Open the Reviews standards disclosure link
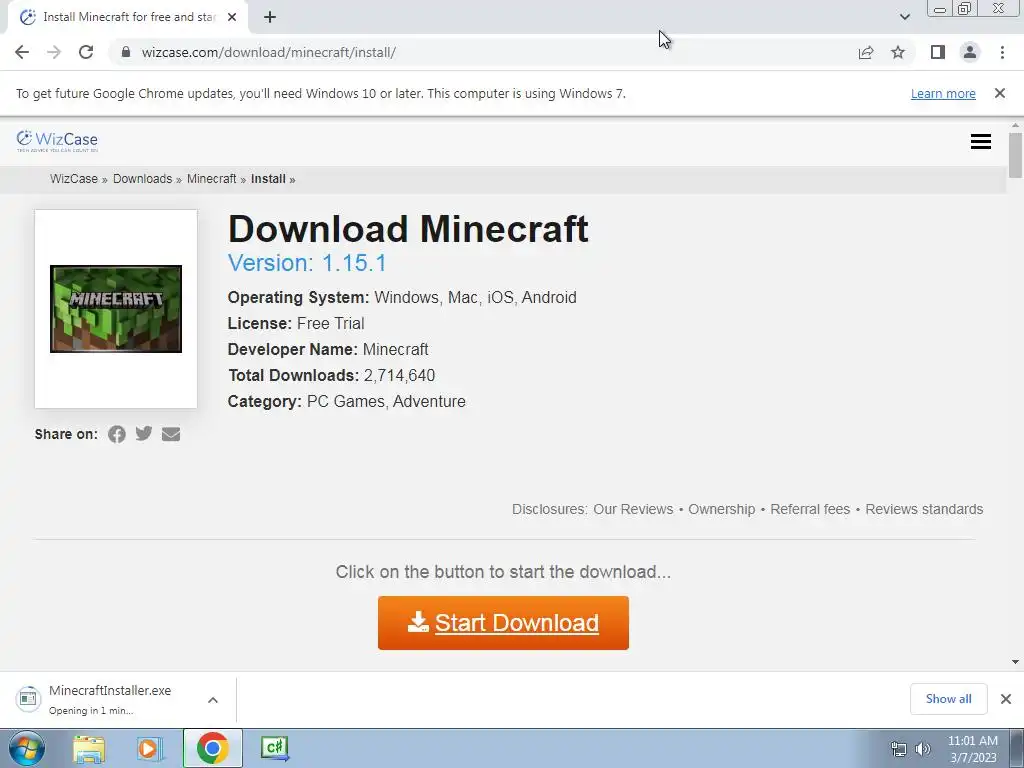The height and width of the screenshot is (768, 1024). tap(924, 509)
